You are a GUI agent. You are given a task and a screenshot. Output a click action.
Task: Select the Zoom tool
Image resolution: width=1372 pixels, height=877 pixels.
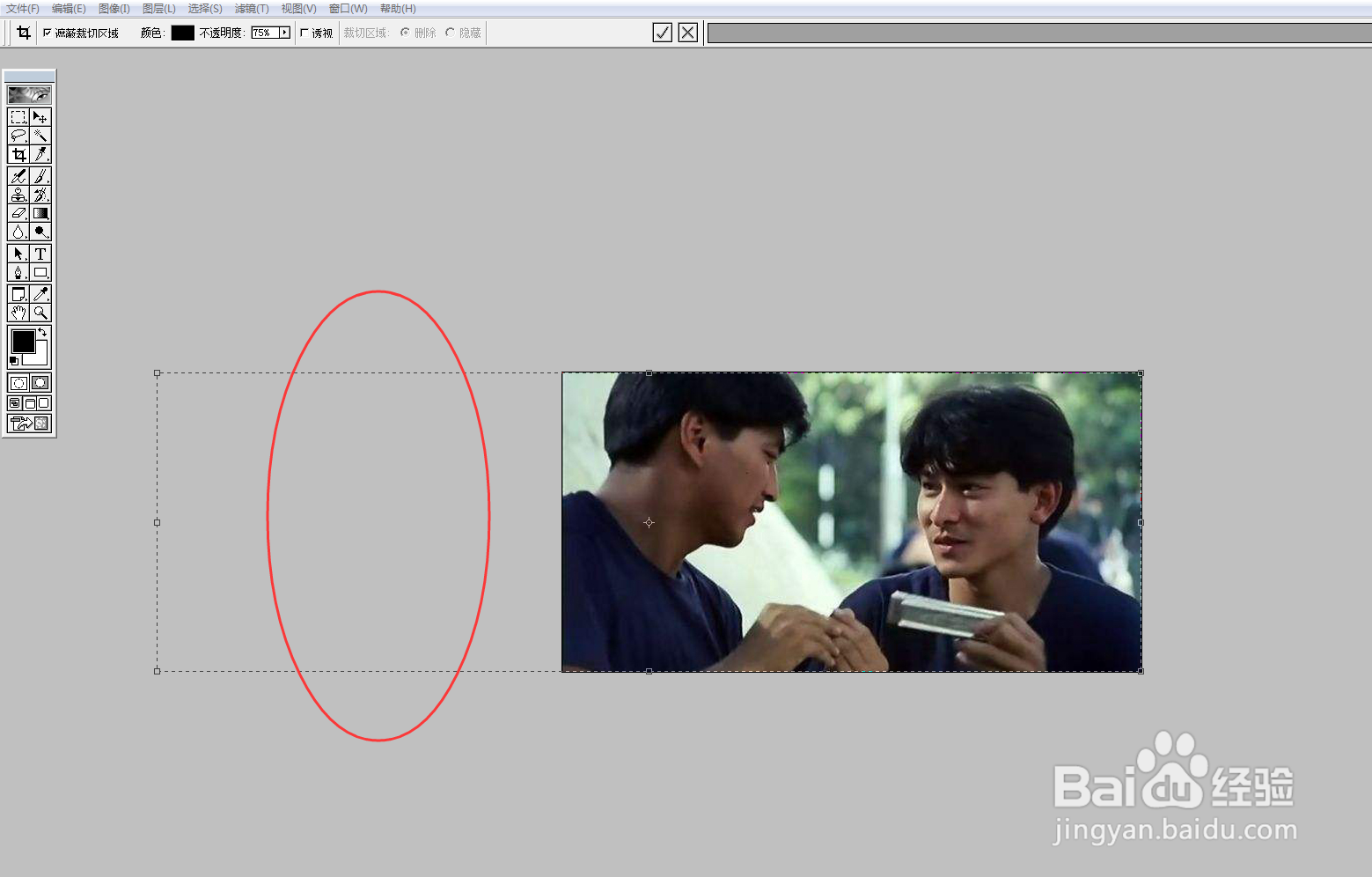tap(40, 313)
